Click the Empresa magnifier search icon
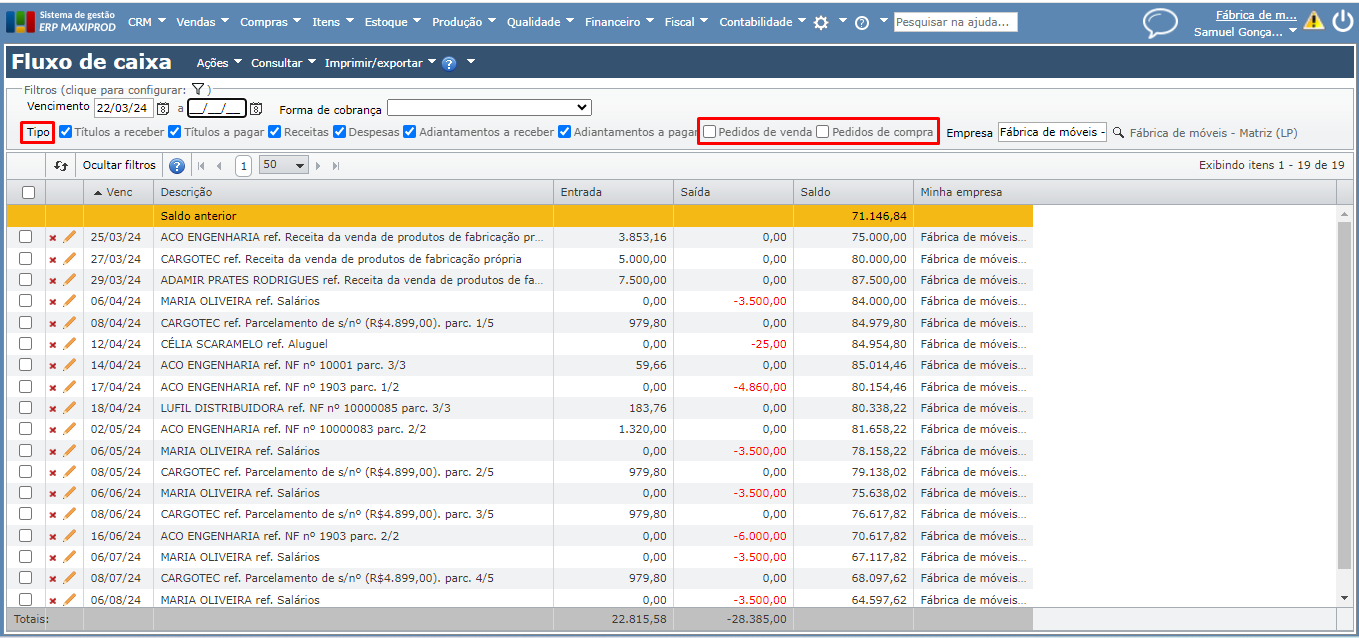Viewport: 1359px width, 638px height. point(1119,132)
